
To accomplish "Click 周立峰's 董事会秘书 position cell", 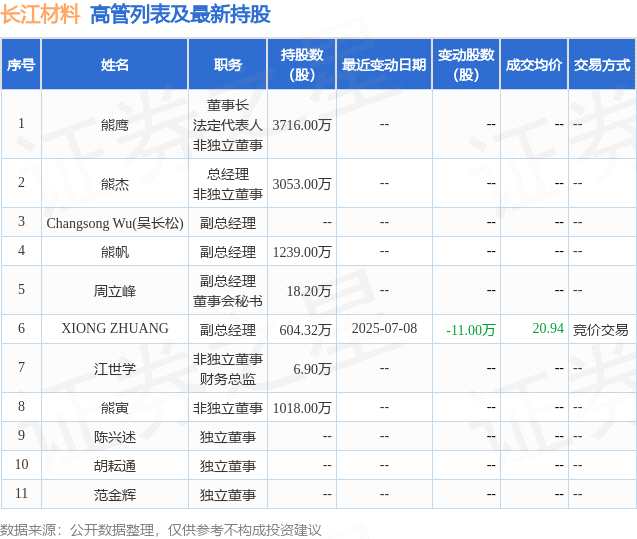I will tap(228, 291).
